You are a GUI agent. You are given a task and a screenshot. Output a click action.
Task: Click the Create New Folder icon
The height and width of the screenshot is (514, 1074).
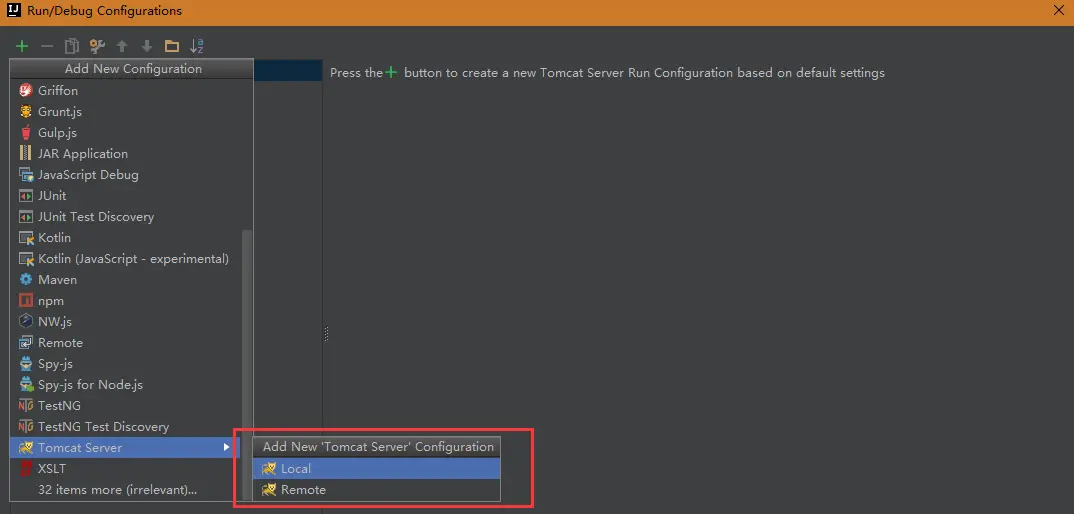[x=172, y=46]
